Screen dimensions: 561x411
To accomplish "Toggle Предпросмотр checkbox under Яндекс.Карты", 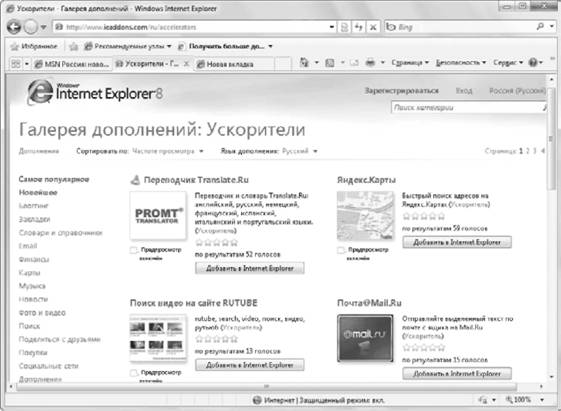I will 341,250.
